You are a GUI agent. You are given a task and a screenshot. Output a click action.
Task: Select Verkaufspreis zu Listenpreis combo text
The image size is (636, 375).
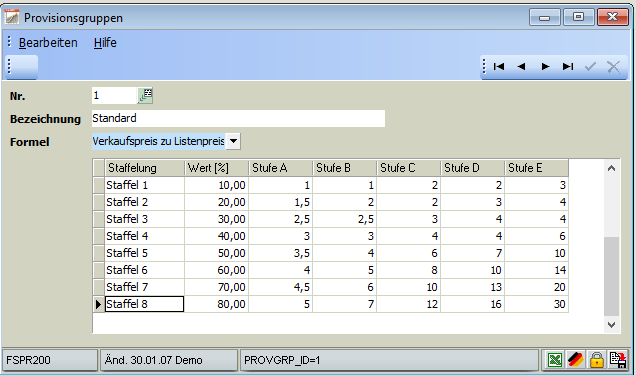click(x=159, y=141)
